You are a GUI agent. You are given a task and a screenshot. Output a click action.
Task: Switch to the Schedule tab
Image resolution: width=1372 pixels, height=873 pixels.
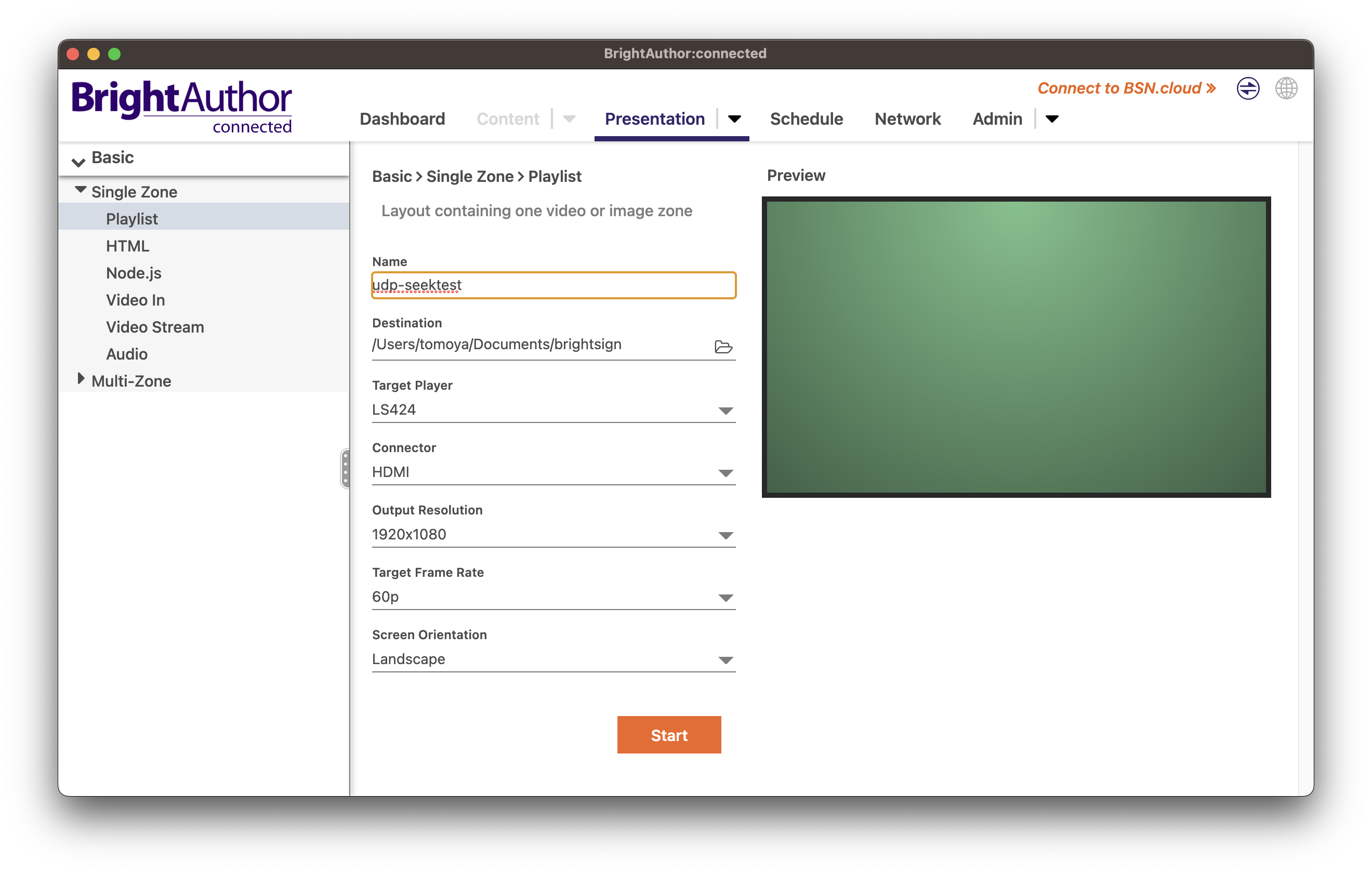click(x=806, y=118)
